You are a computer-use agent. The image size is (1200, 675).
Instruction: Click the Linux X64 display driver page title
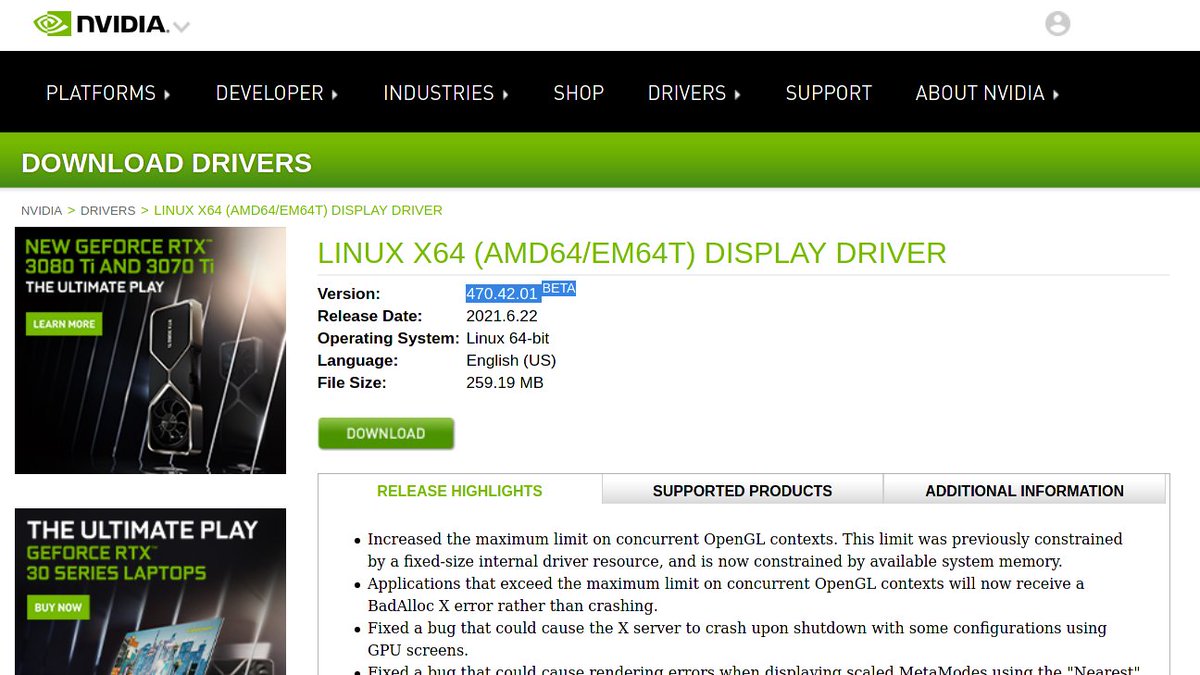[632, 253]
